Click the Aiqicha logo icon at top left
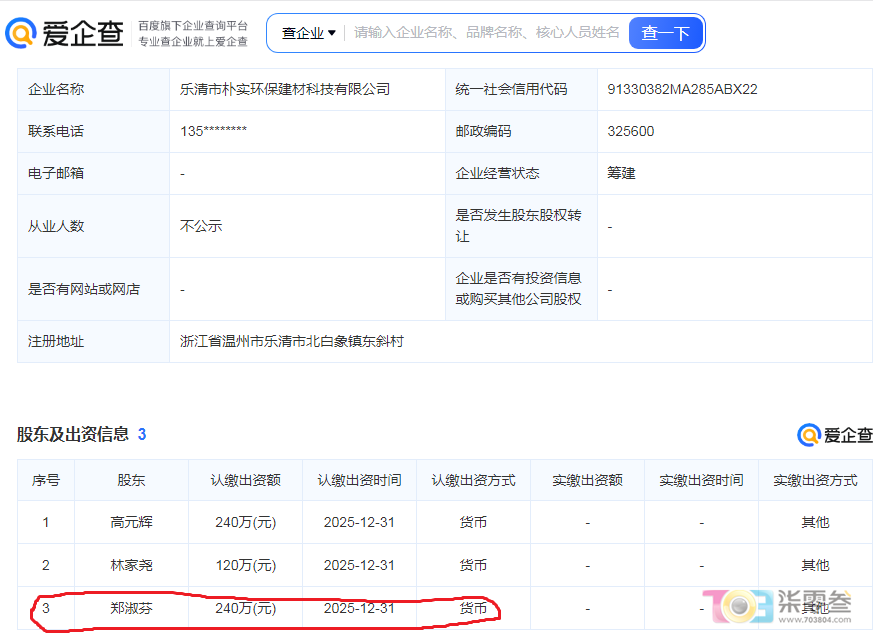873x635 pixels. point(21,32)
